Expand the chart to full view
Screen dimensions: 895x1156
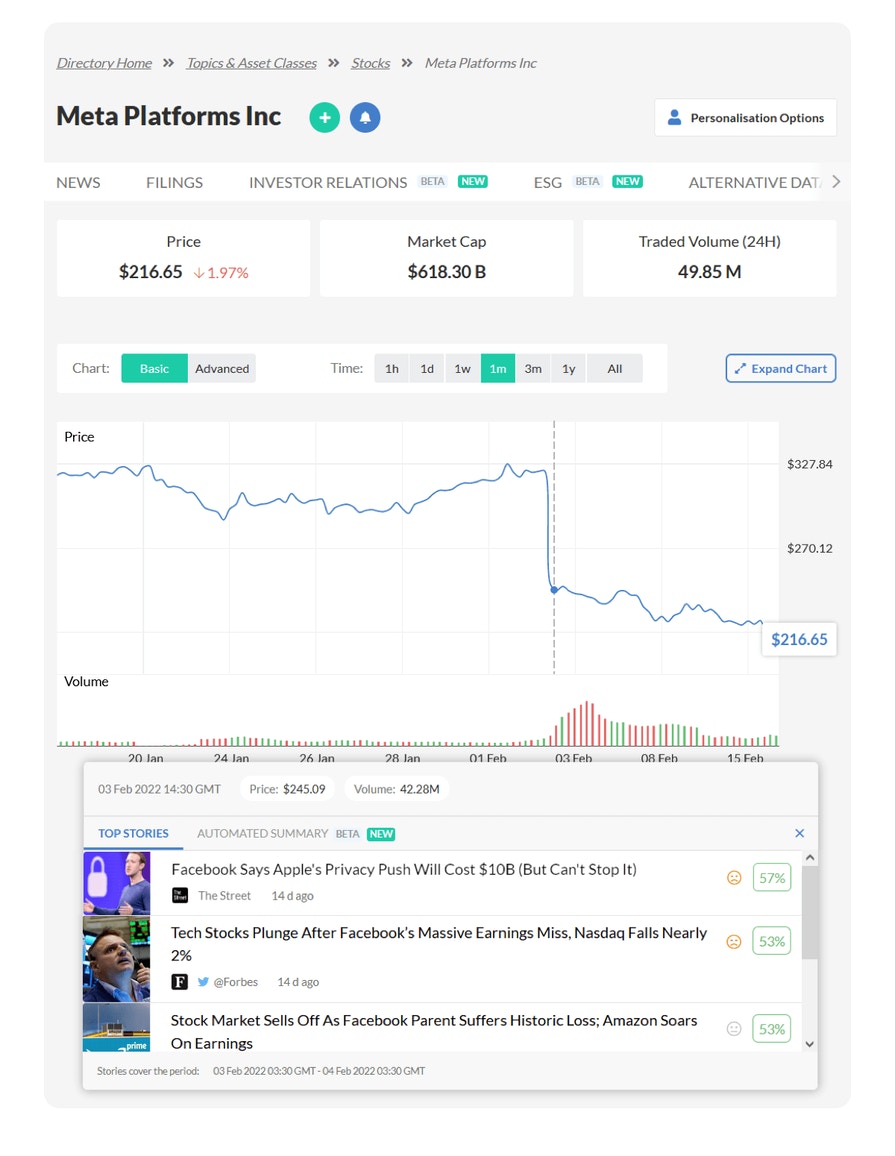(780, 368)
